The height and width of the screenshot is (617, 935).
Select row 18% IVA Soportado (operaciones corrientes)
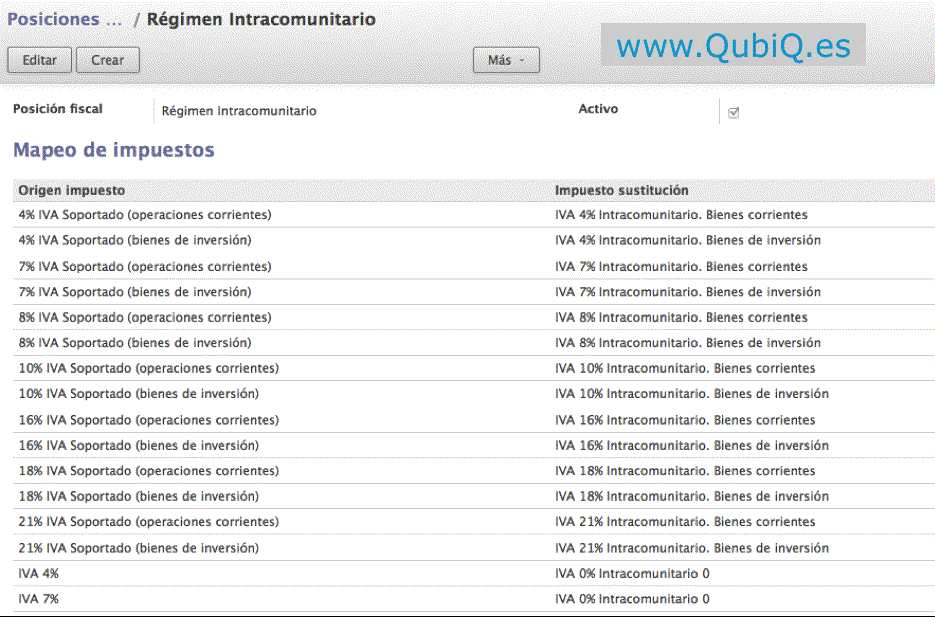(x=149, y=471)
